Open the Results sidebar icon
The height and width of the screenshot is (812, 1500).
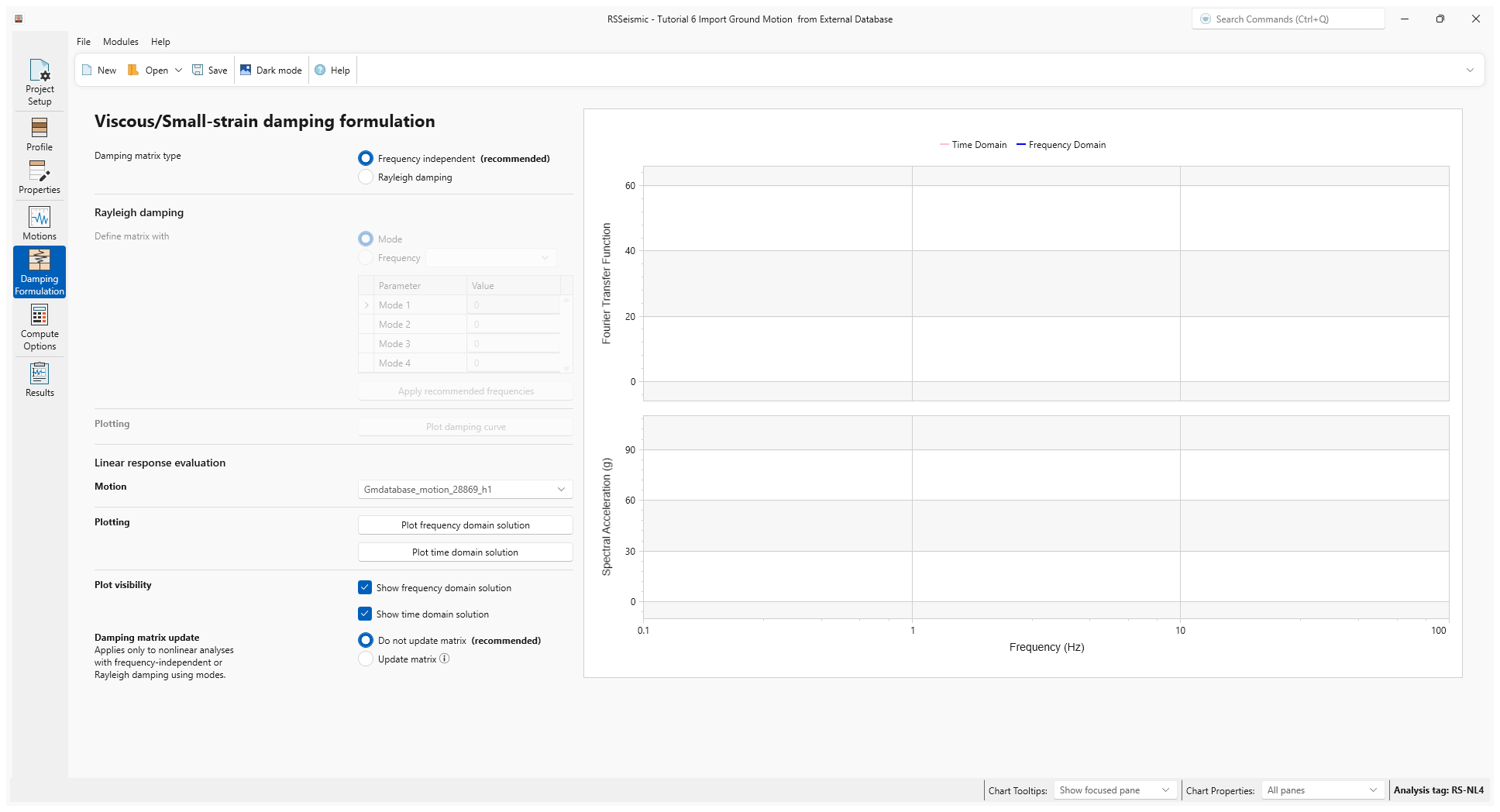click(x=40, y=374)
